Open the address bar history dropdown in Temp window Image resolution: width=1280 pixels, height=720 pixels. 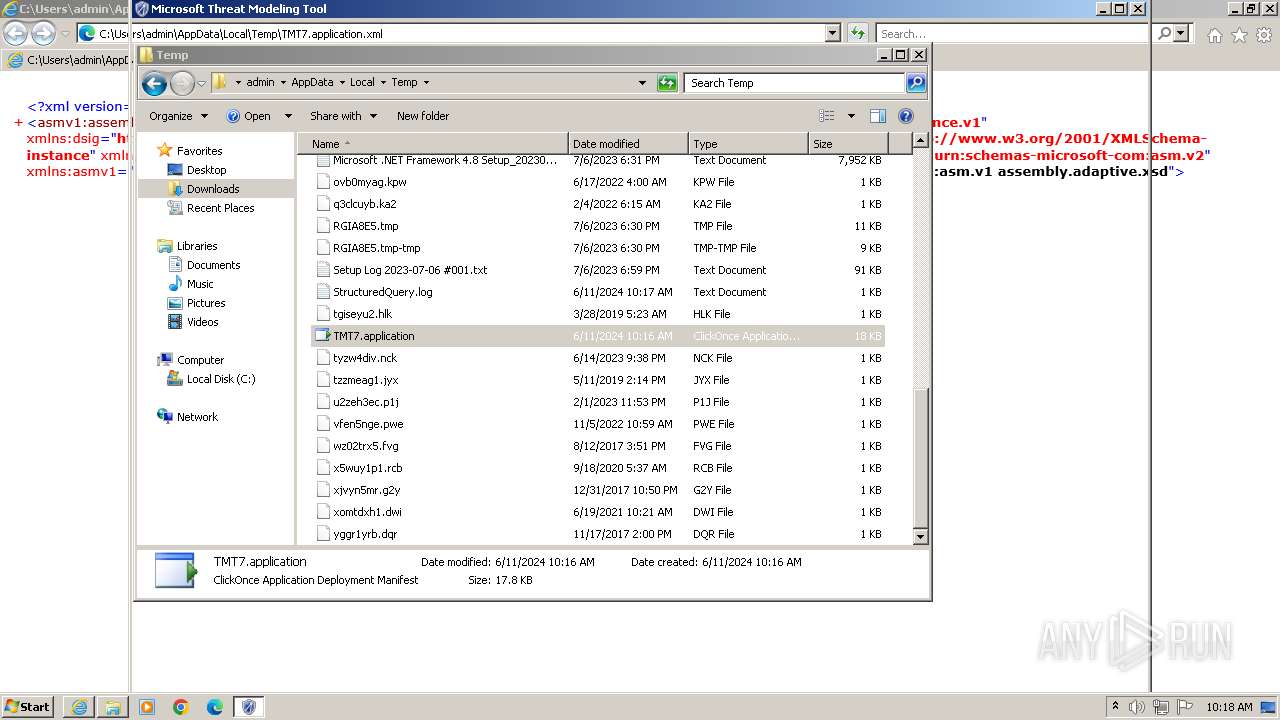642,83
